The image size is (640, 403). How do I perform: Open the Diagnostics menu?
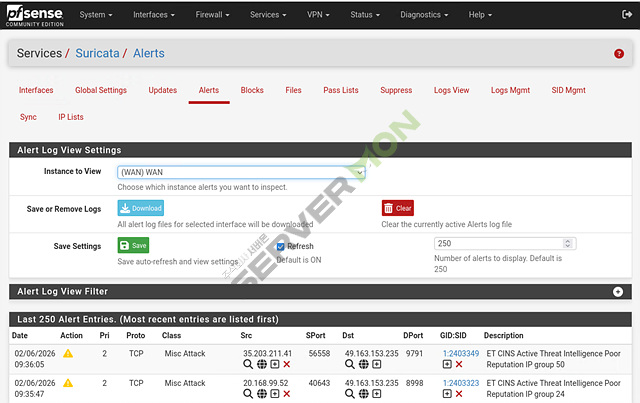tap(424, 15)
